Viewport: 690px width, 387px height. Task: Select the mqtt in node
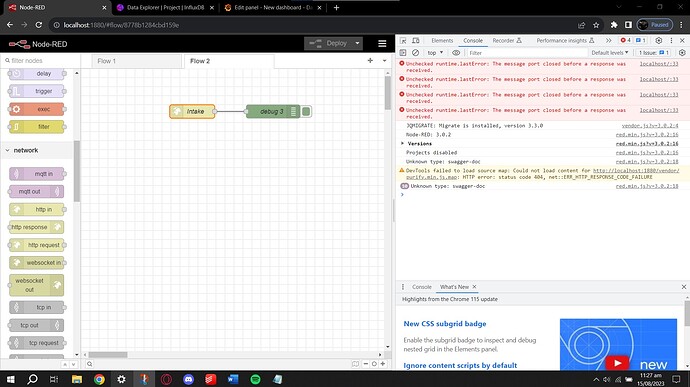pyautogui.click(x=37, y=174)
